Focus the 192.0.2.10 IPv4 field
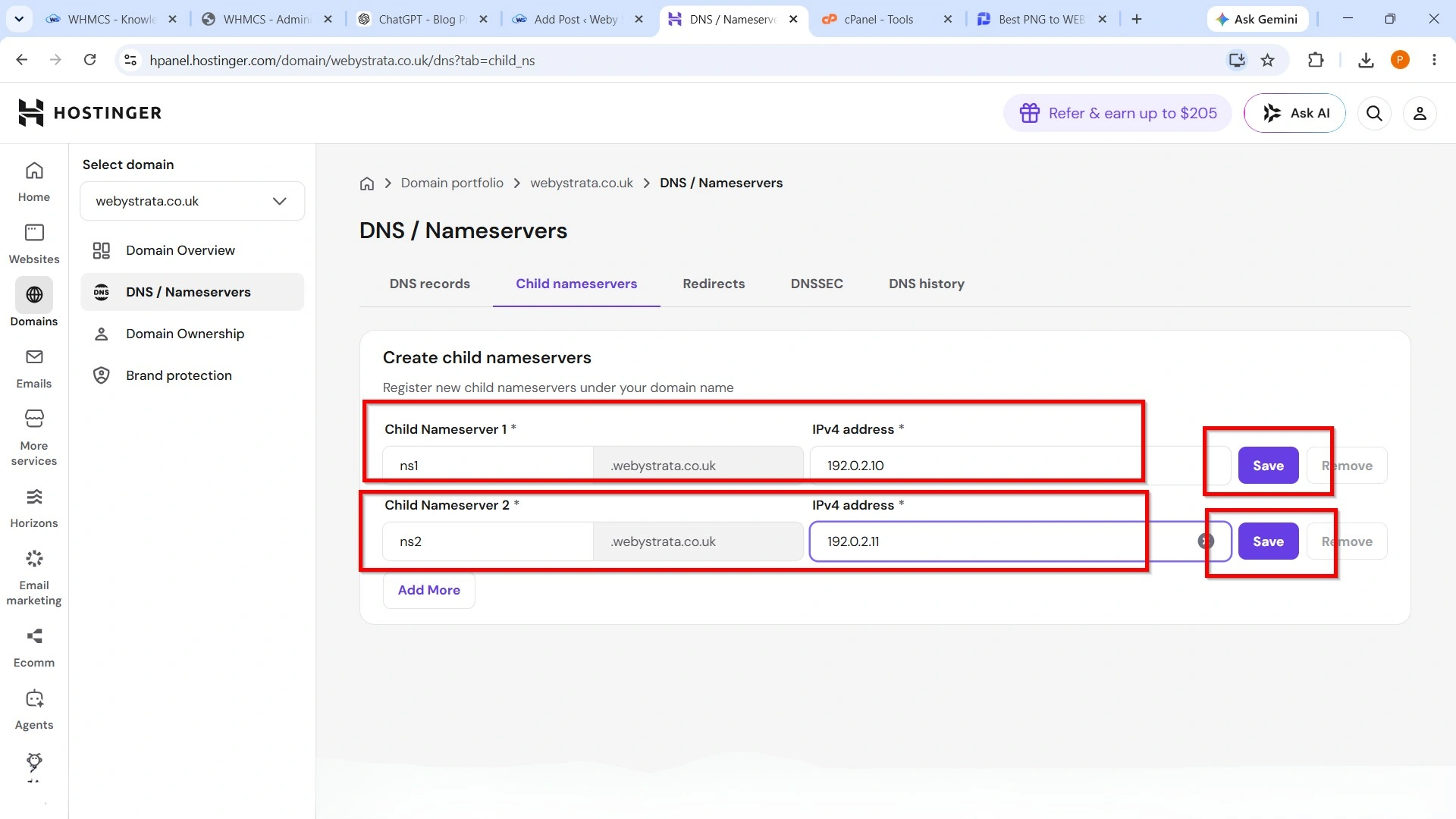Image resolution: width=1456 pixels, height=819 pixels. [x=1020, y=466]
